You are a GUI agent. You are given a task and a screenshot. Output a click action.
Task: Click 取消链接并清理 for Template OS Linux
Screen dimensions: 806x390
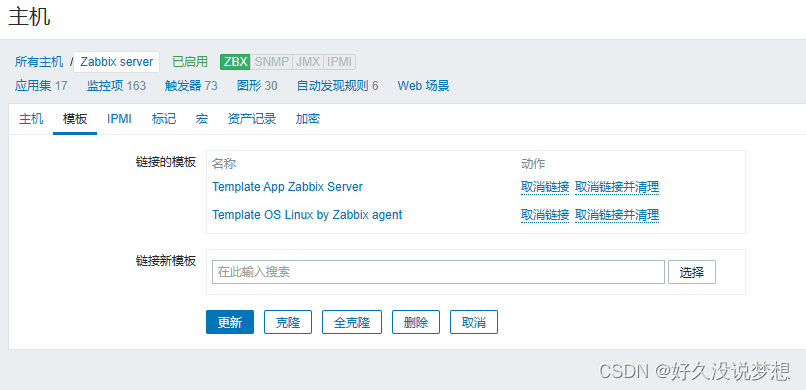click(617, 215)
